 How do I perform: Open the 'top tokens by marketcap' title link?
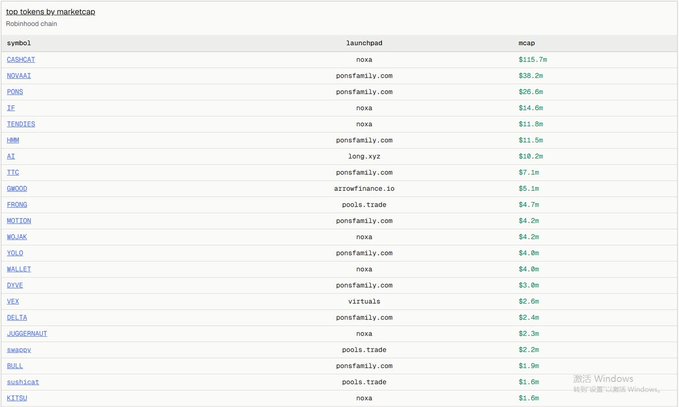[51, 12]
